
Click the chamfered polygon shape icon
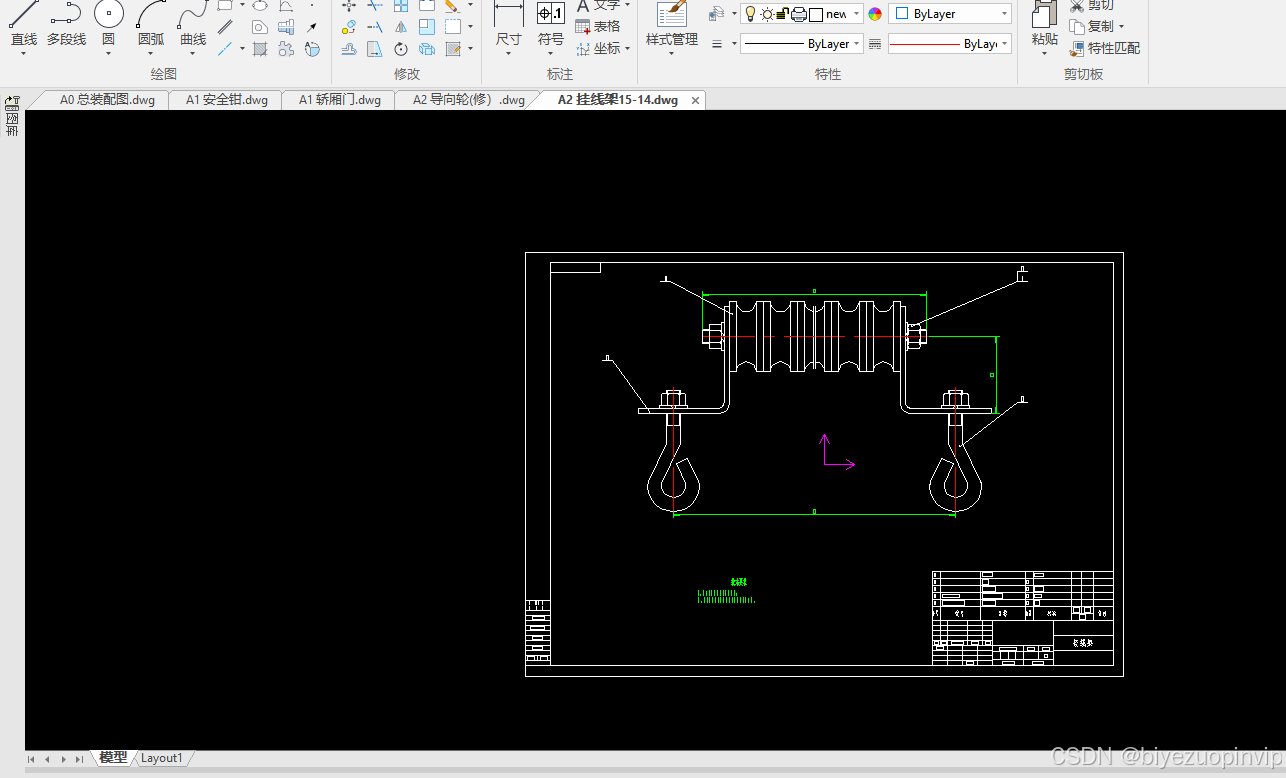click(260, 27)
